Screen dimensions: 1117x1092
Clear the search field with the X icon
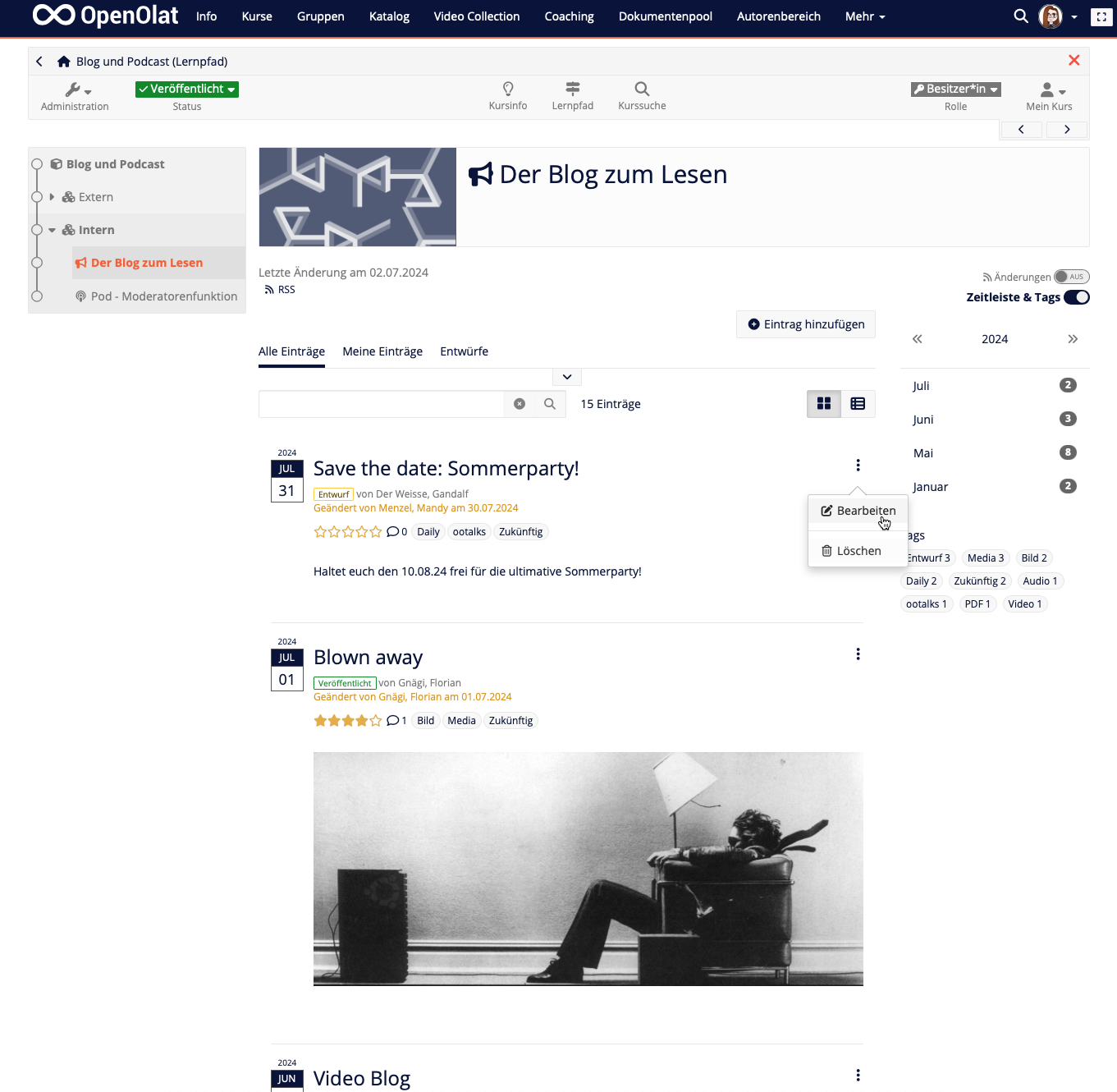(x=519, y=403)
